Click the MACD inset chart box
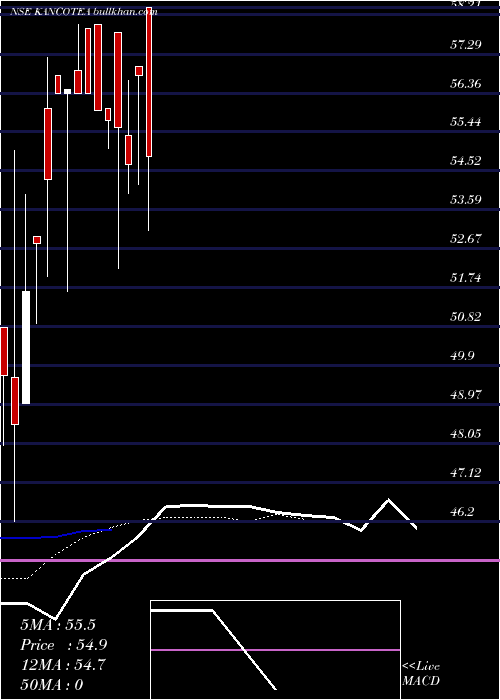This screenshot has width=500, height=700. (275, 650)
